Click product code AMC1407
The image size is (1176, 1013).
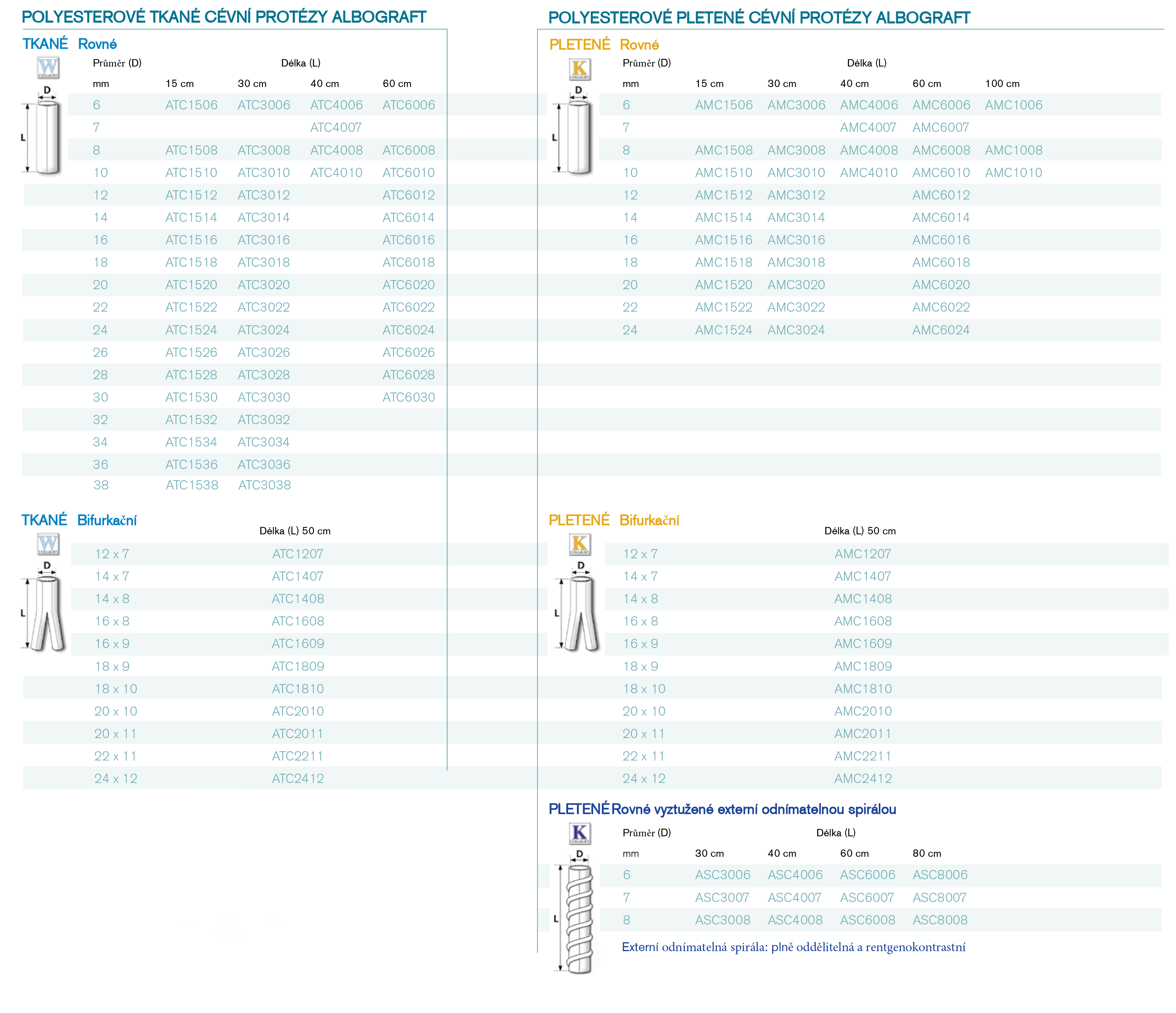[863, 576]
